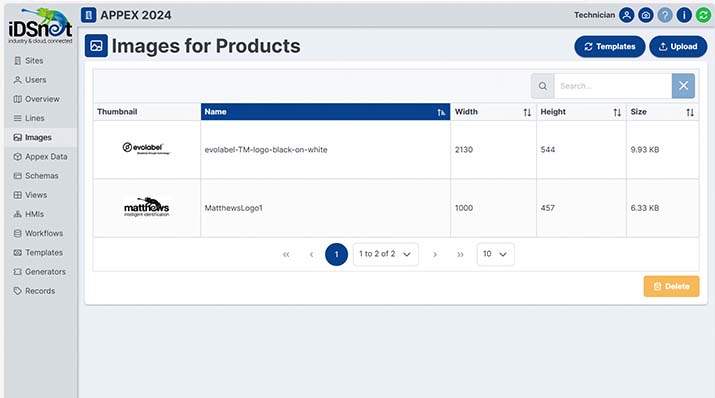
Task: Click the Templates button in header
Action: click(610, 47)
